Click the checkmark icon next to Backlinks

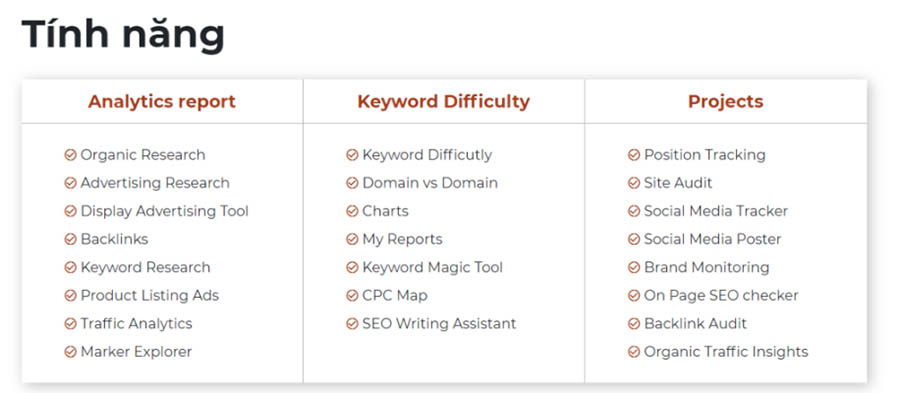[70, 239]
